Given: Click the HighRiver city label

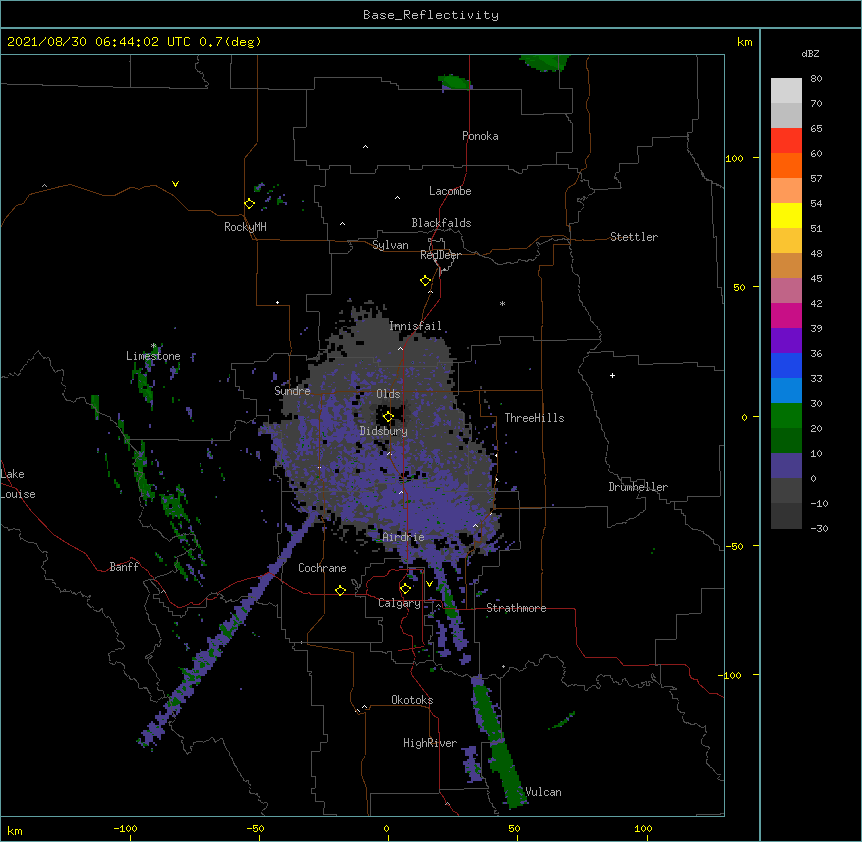Looking at the screenshot, I should pos(430,743).
